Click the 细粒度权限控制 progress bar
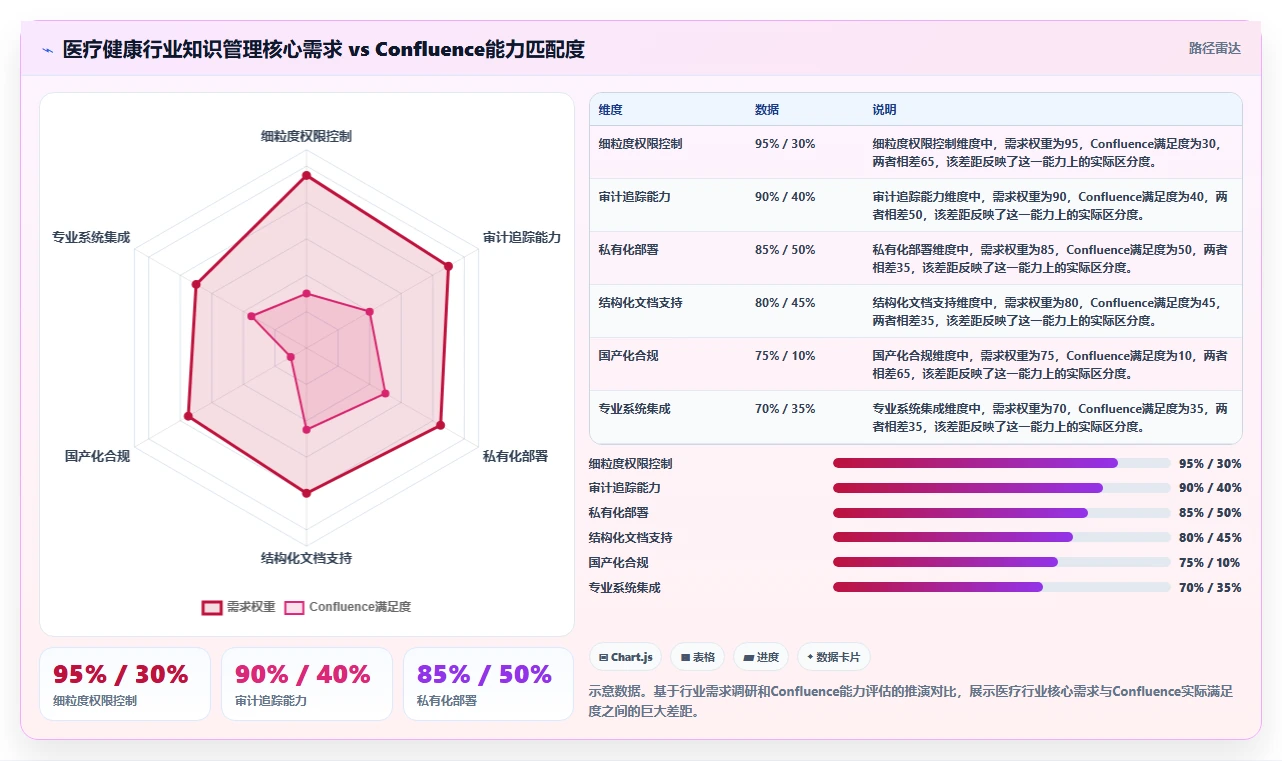This screenshot has height=761, width=1282. point(1001,463)
